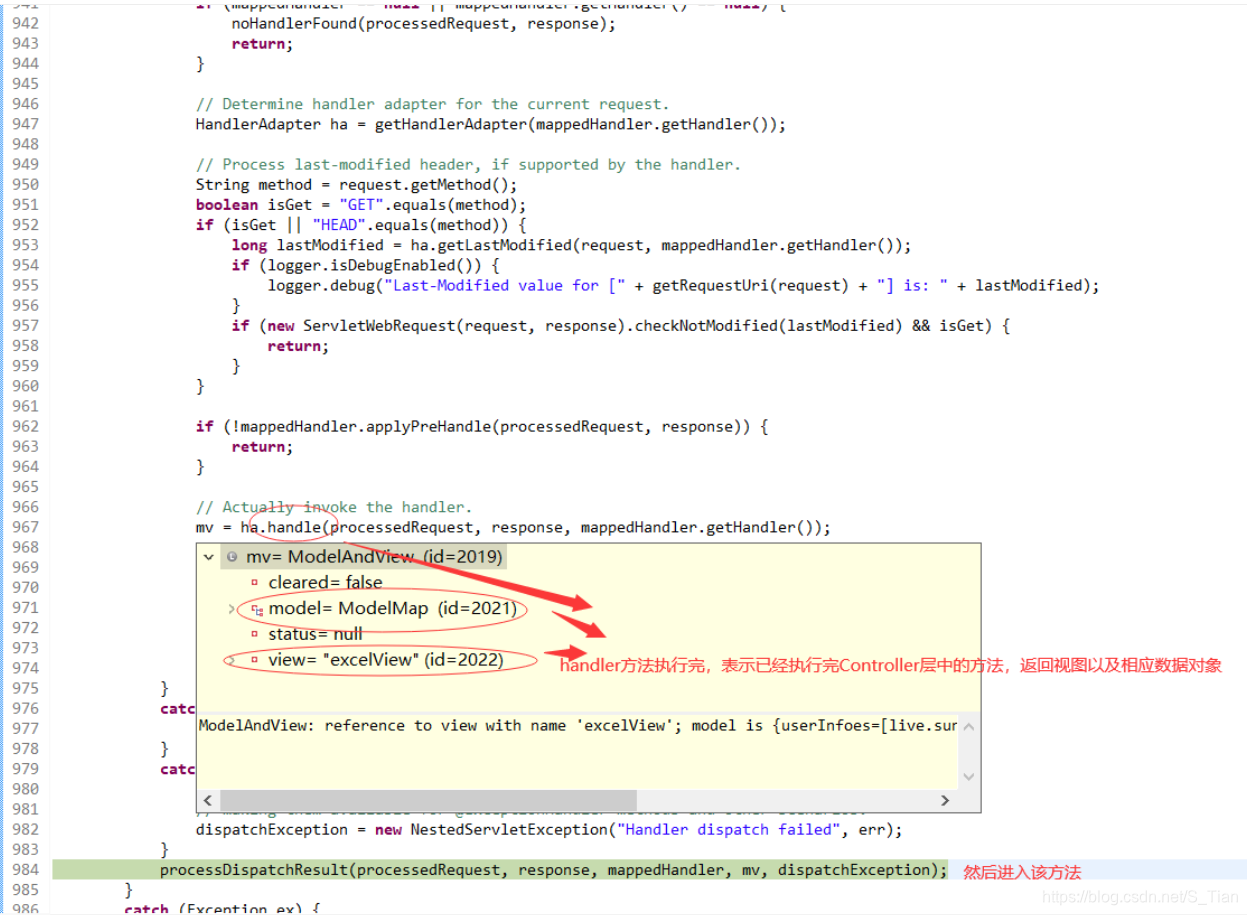1247x915 pixels.
Task: Select the status= null row
Action: click(315, 634)
